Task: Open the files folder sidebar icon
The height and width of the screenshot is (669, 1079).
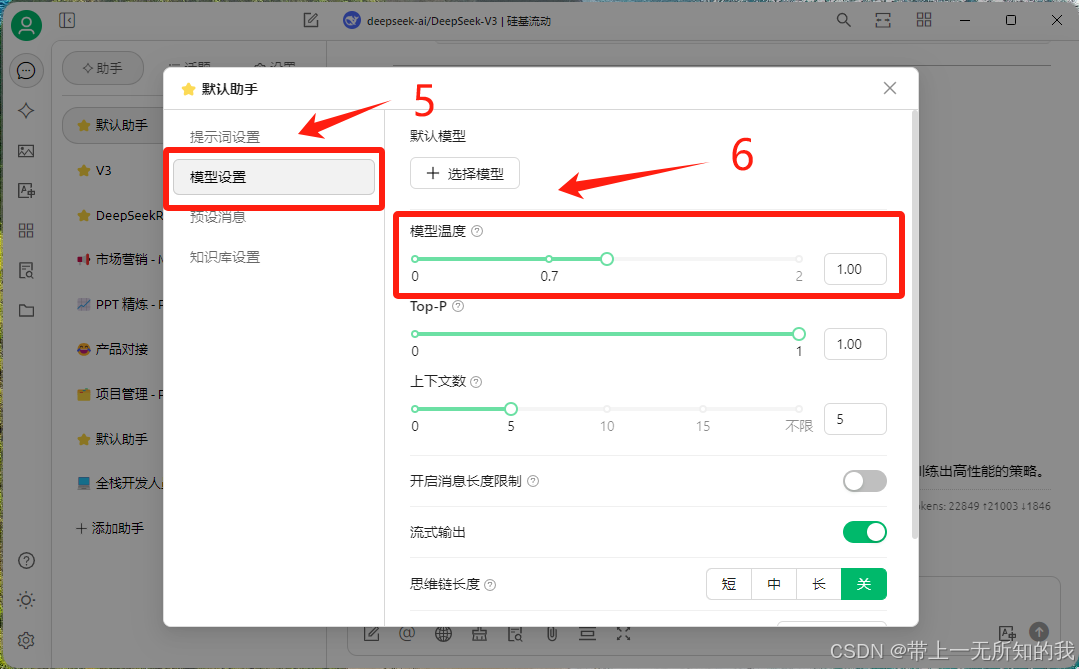Action: click(26, 310)
